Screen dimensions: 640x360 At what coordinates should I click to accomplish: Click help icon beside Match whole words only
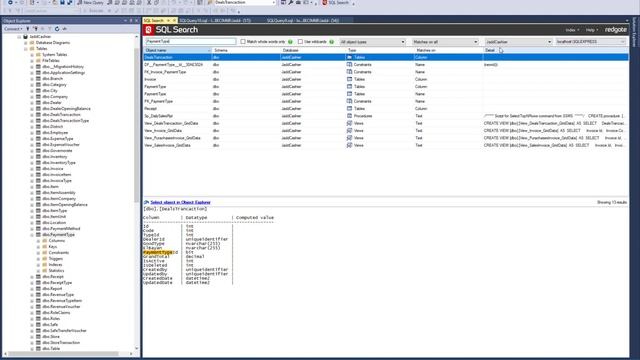pyautogui.click(x=290, y=42)
